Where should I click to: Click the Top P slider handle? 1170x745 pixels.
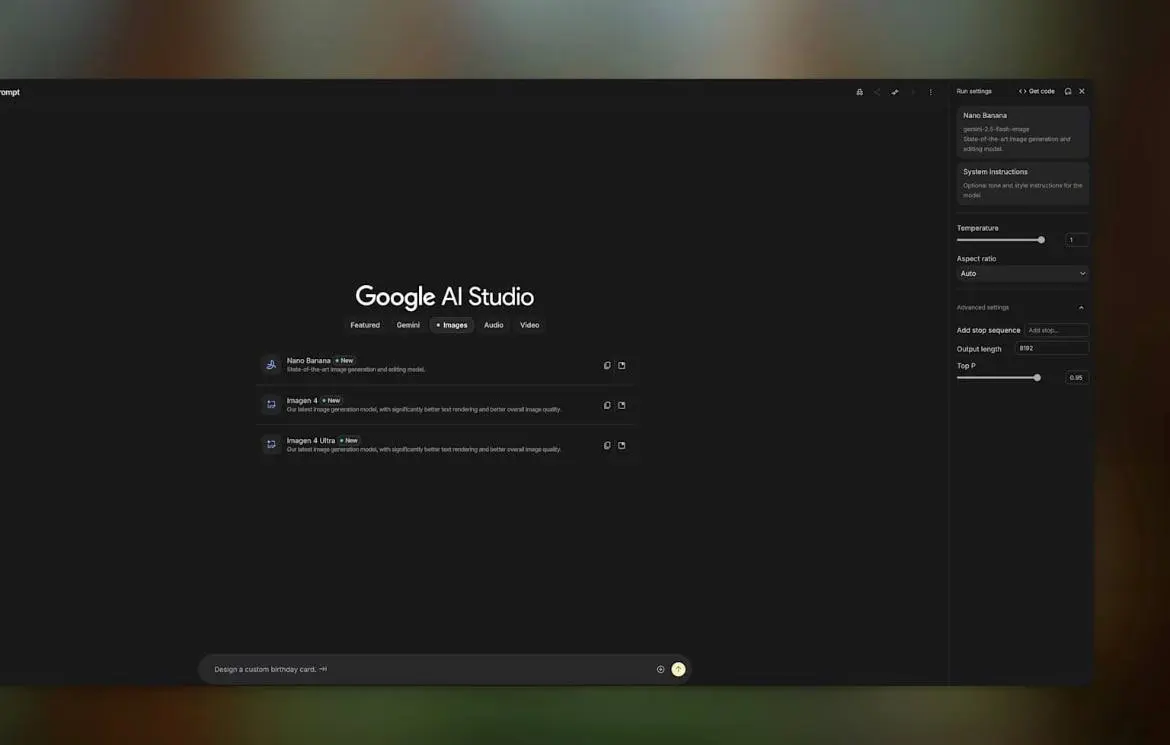tap(1037, 378)
